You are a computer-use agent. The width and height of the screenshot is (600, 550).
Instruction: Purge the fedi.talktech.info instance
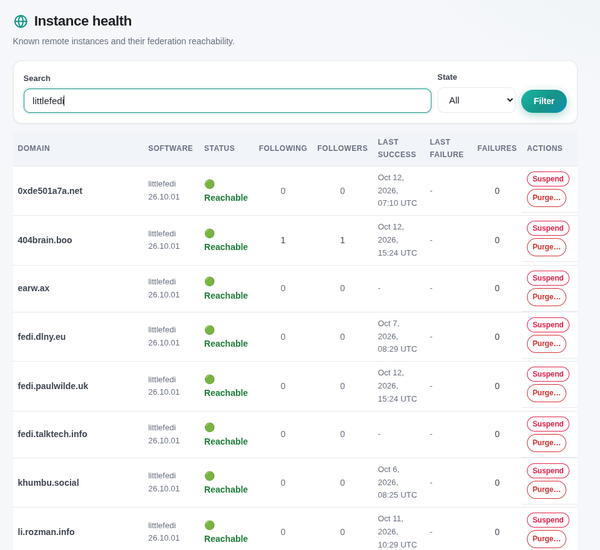pyautogui.click(x=546, y=443)
